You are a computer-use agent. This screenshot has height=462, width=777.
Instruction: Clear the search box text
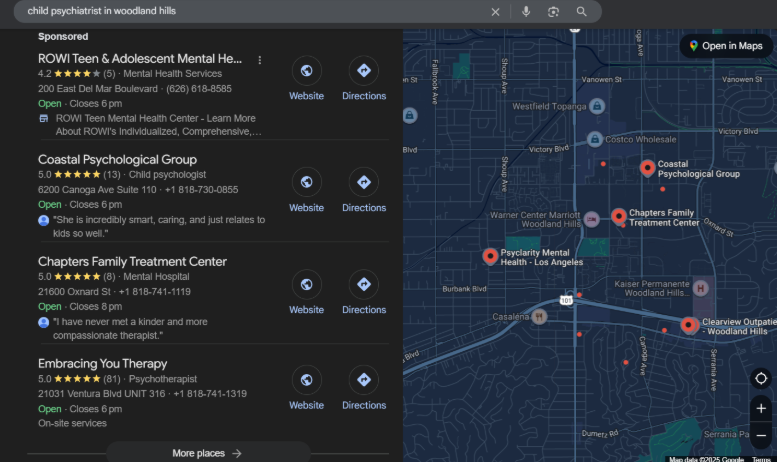coord(495,12)
